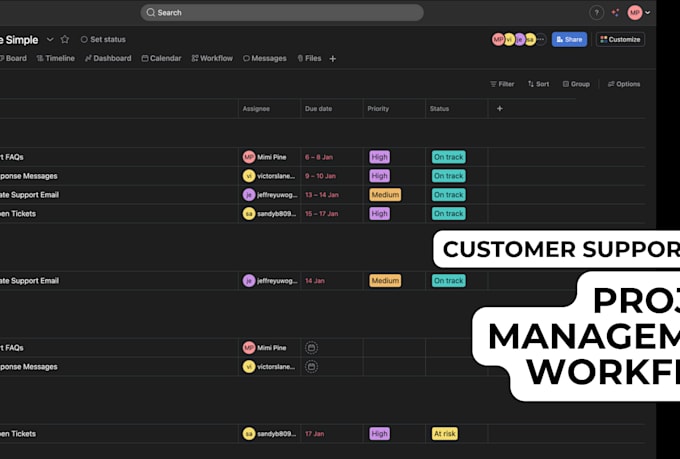
Task: Expand the project title dropdown chevron
Action: point(50,39)
